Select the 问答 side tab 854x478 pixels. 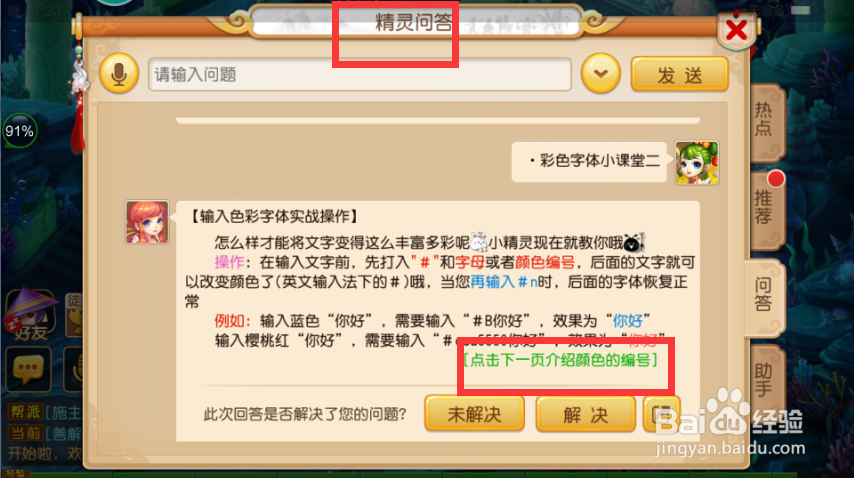pyautogui.click(x=763, y=295)
